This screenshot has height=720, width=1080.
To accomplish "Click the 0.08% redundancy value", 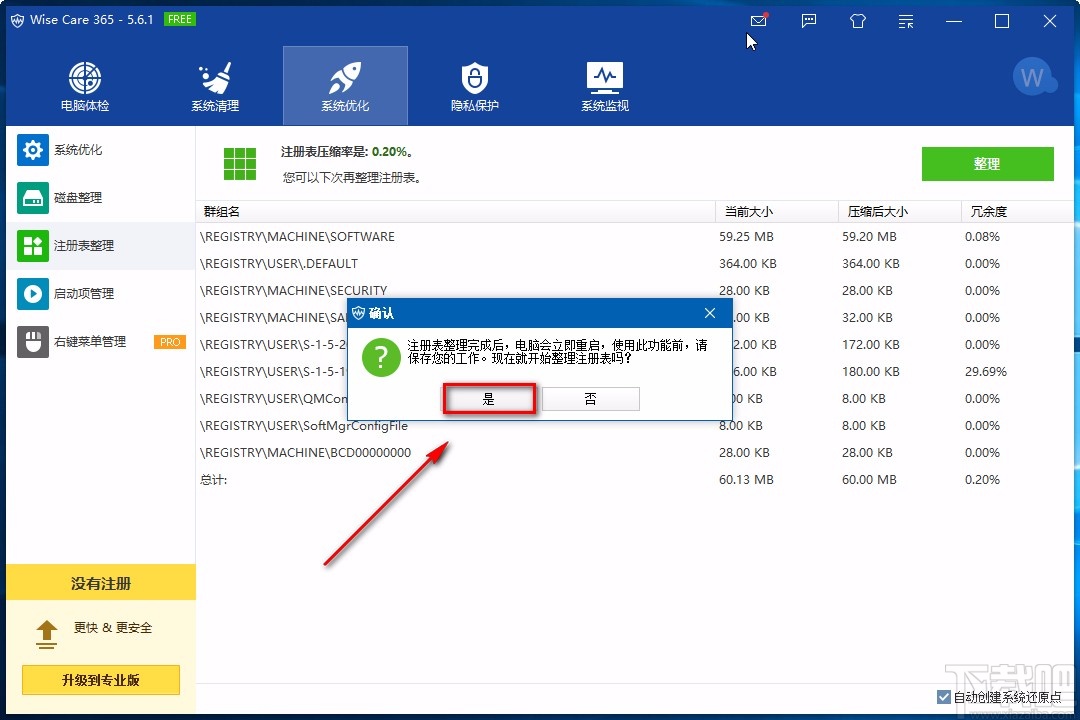I will pyautogui.click(x=982, y=236).
